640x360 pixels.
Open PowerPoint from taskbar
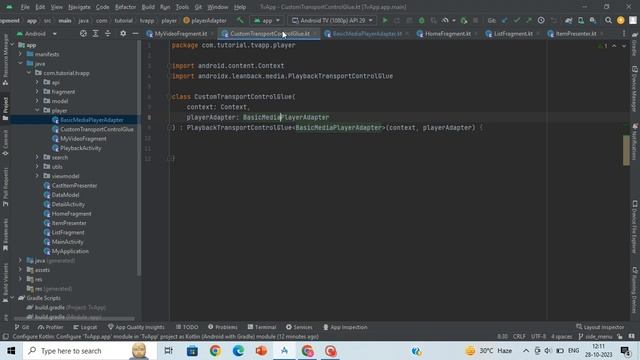261,351
